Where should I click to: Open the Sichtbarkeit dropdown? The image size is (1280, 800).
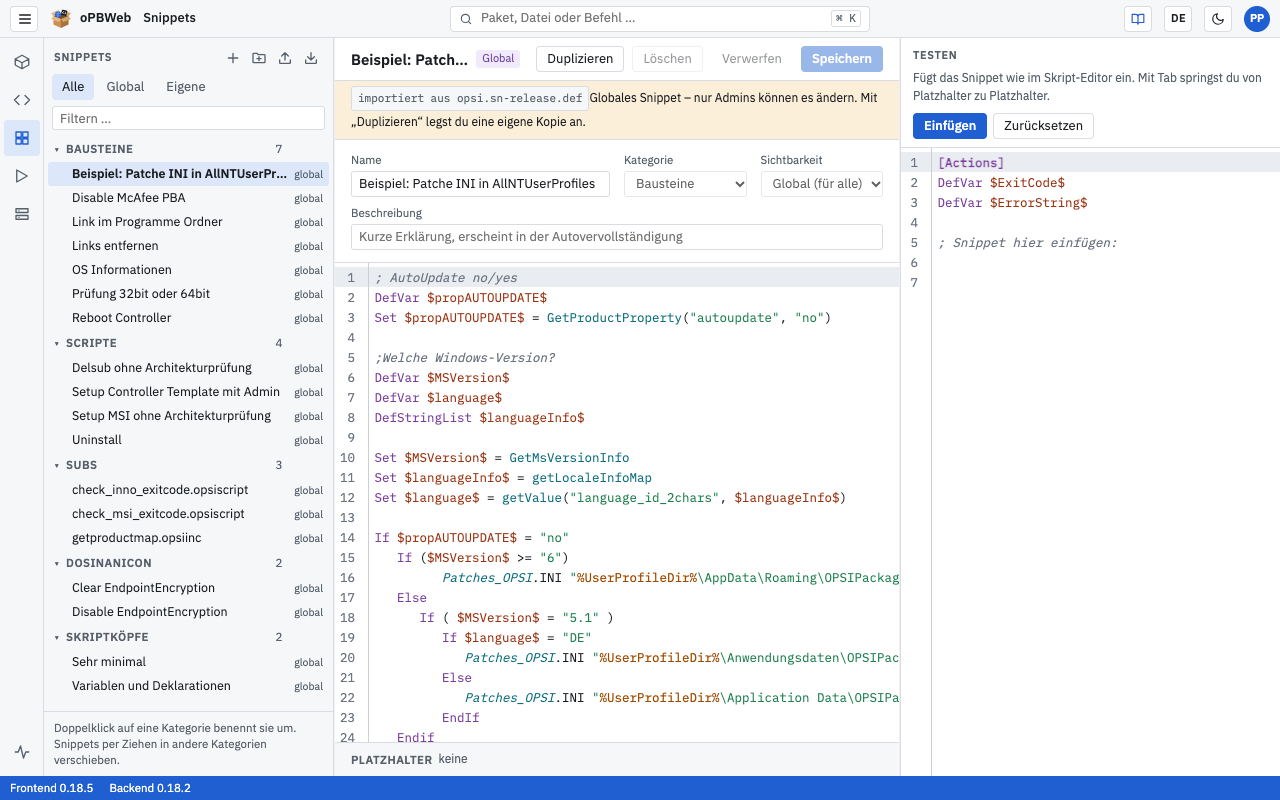pyautogui.click(x=822, y=184)
